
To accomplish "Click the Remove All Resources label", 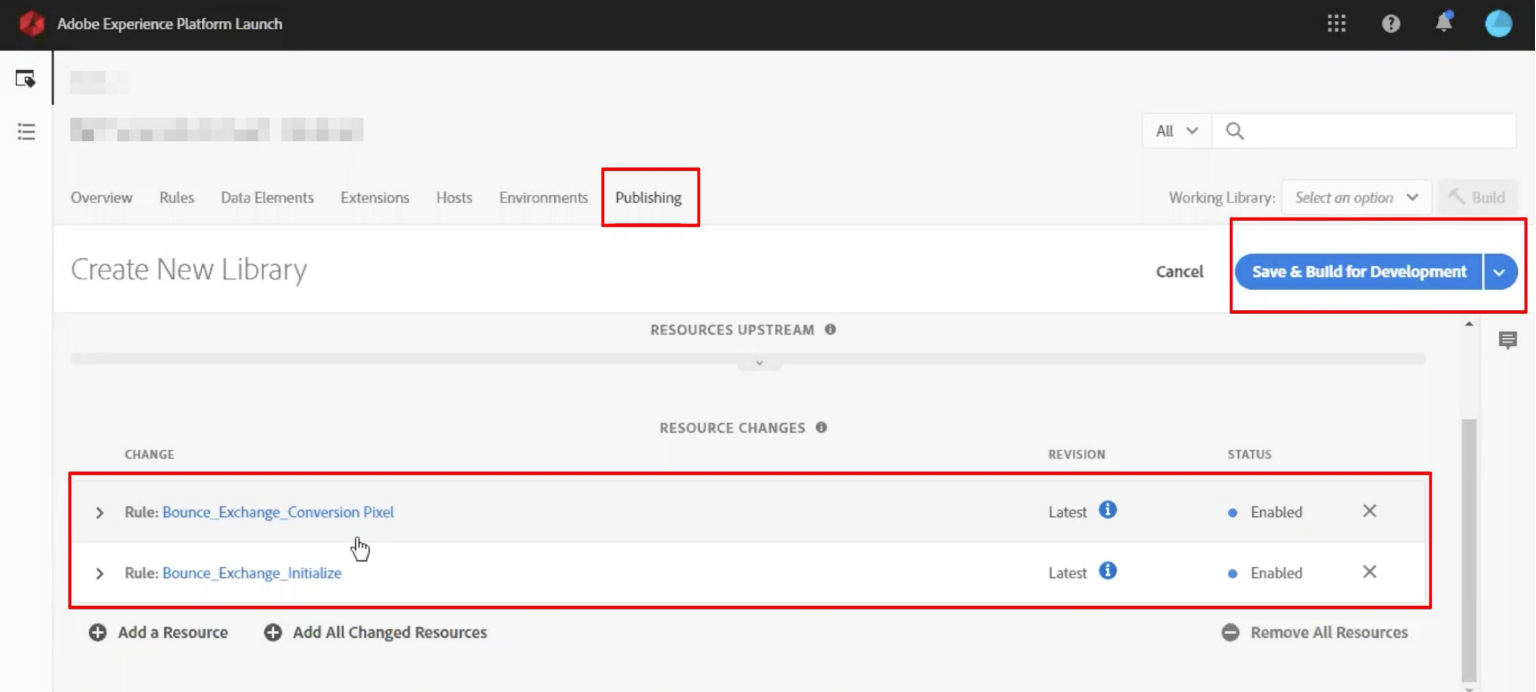I will (x=1329, y=632).
